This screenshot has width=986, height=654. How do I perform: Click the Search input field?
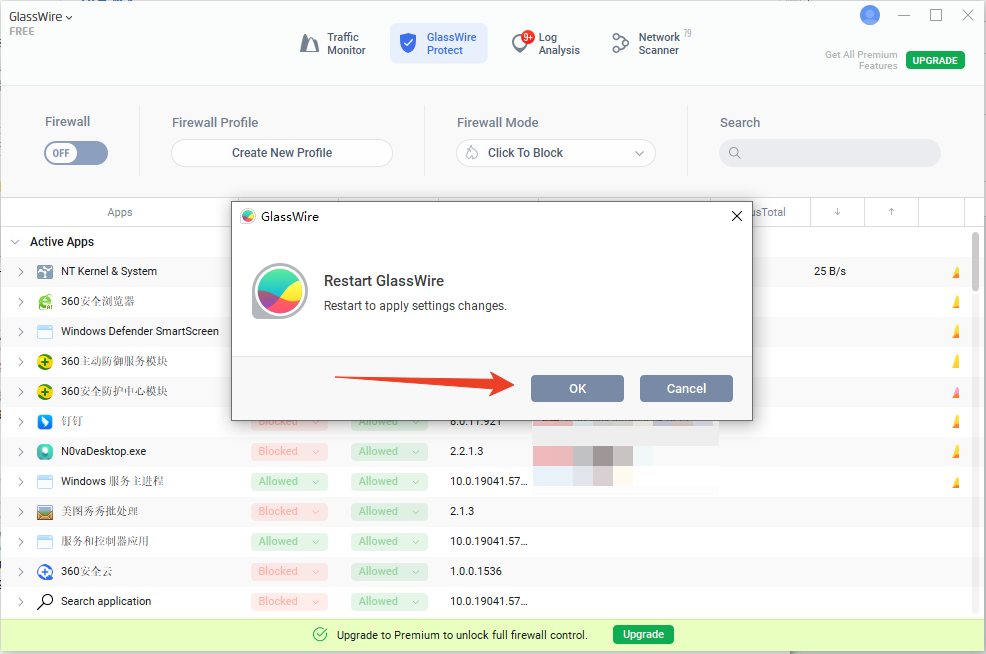(829, 153)
